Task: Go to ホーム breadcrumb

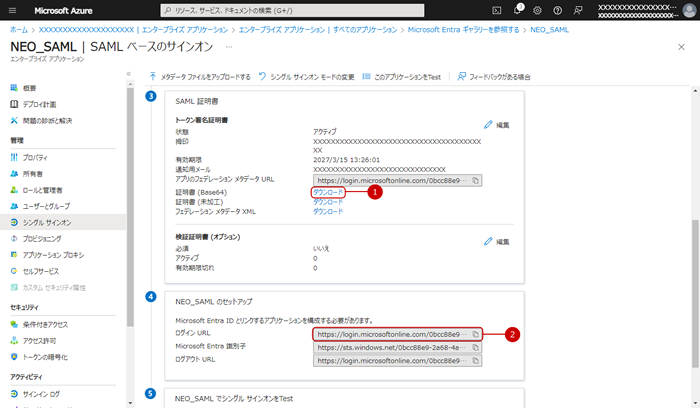Action: click(x=19, y=30)
